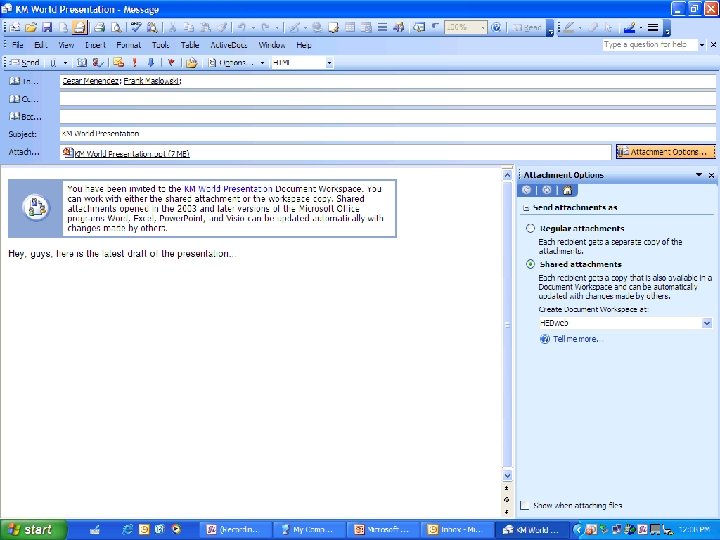This screenshot has height=540, width=720.
Task: Click the Document Workspace icon in the message body
Action: (x=35, y=207)
